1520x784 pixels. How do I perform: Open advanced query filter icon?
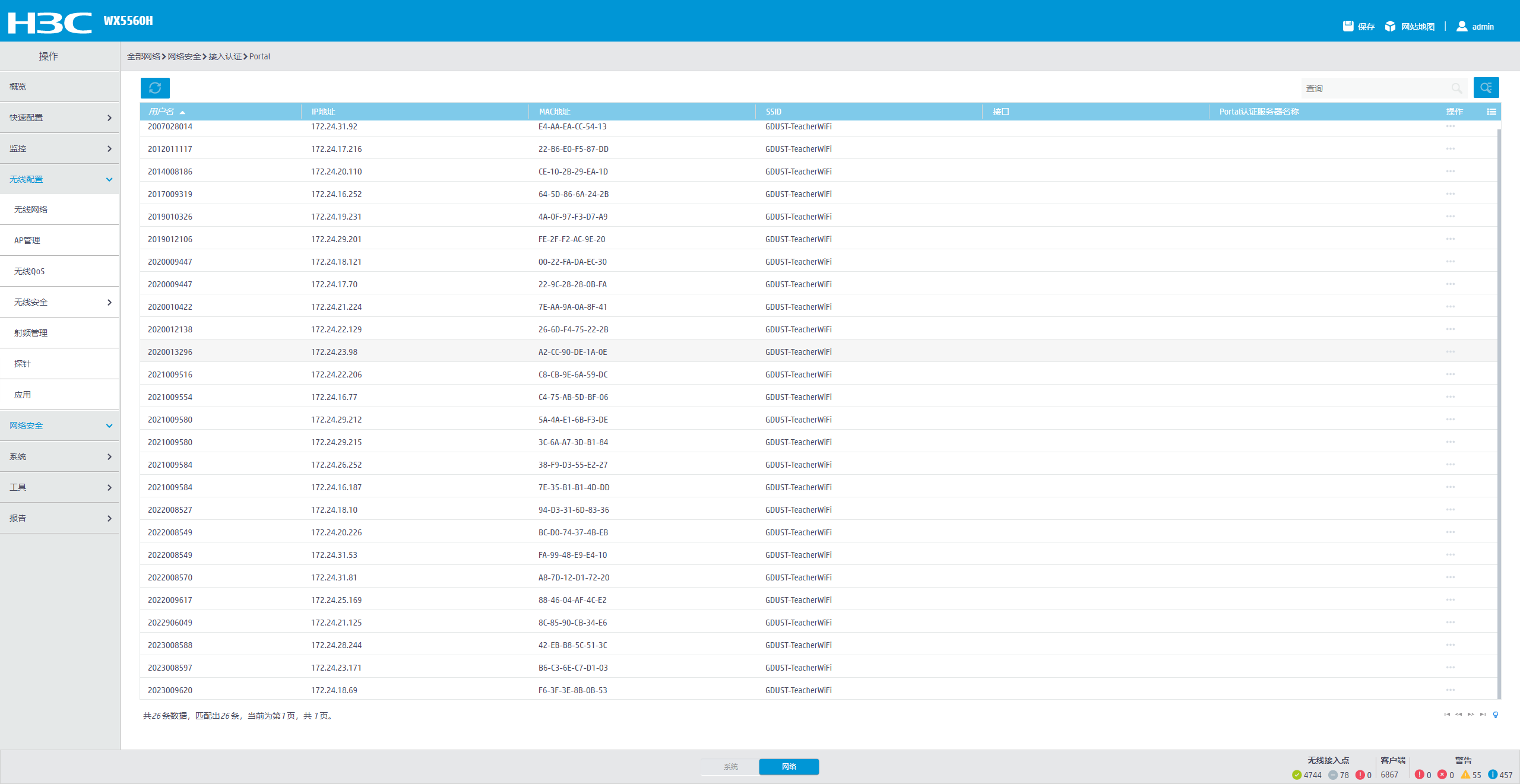1486,88
